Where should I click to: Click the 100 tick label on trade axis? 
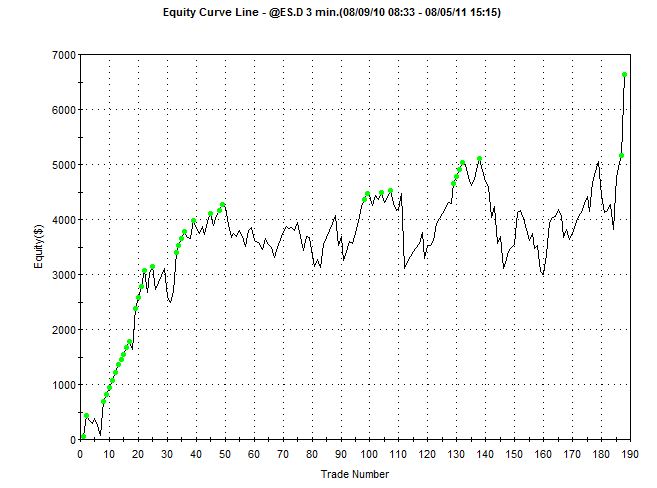370,454
